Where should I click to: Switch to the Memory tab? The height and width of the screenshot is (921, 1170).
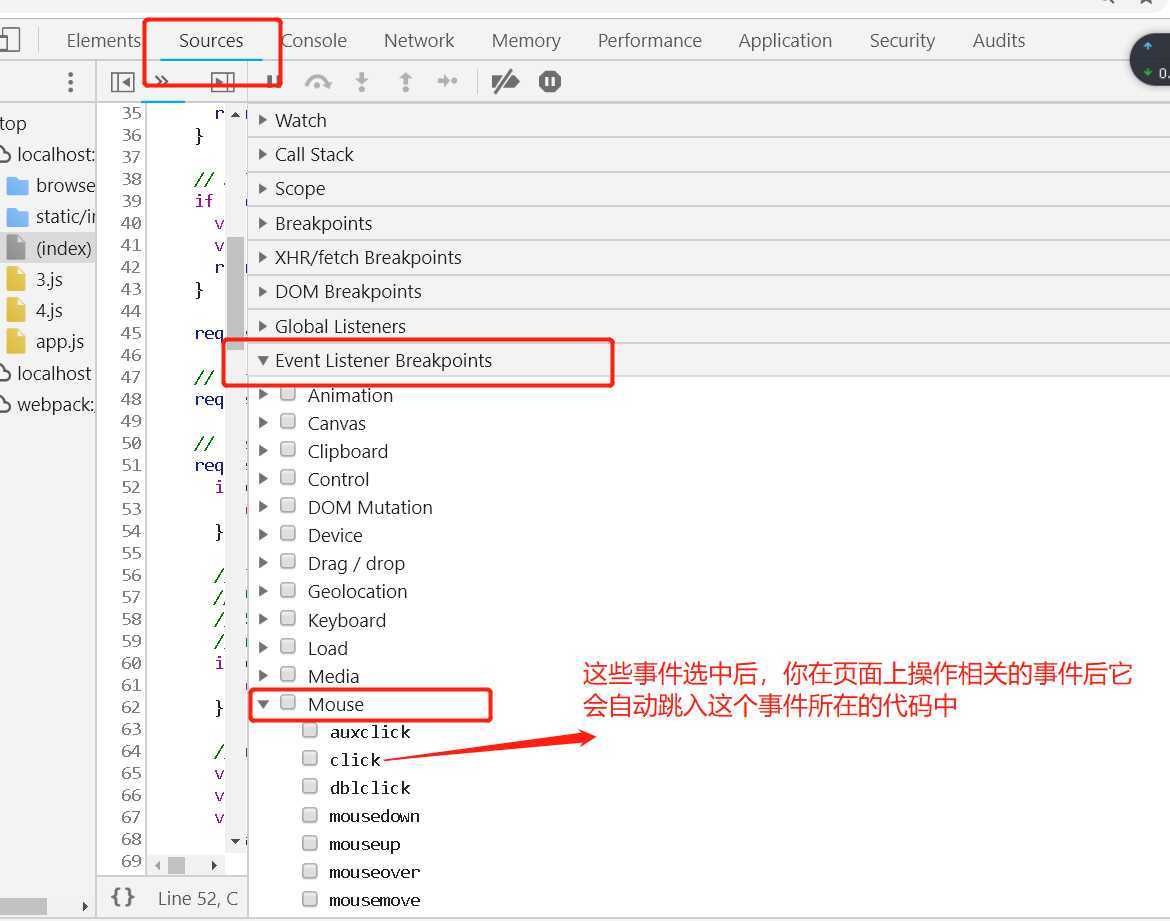[525, 40]
